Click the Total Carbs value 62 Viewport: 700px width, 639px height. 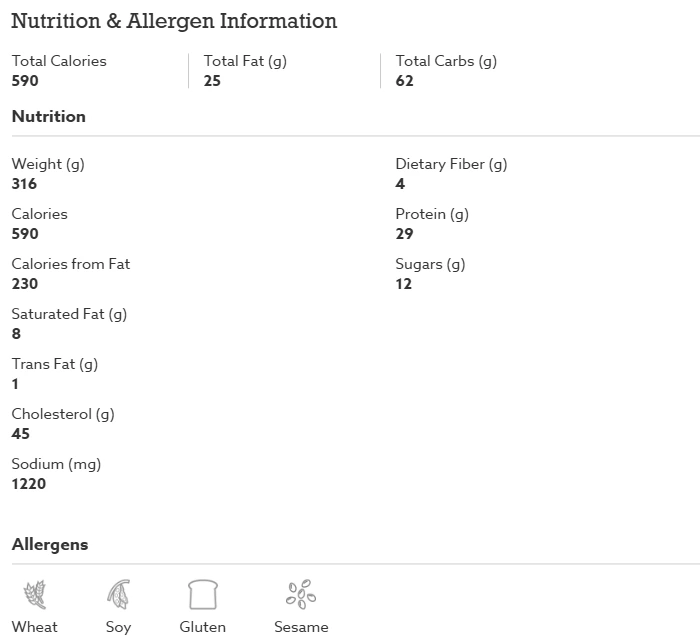(404, 81)
